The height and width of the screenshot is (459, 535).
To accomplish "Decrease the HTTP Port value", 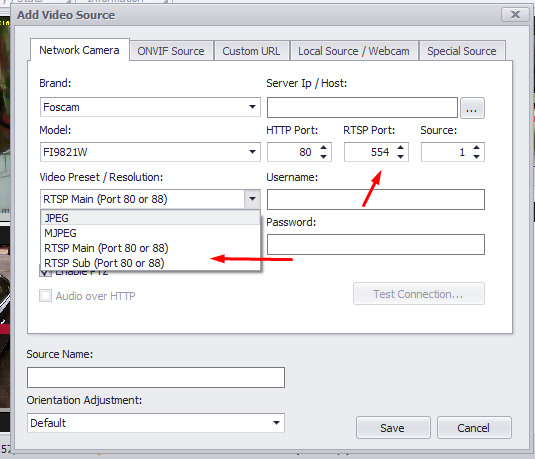I will point(323,156).
